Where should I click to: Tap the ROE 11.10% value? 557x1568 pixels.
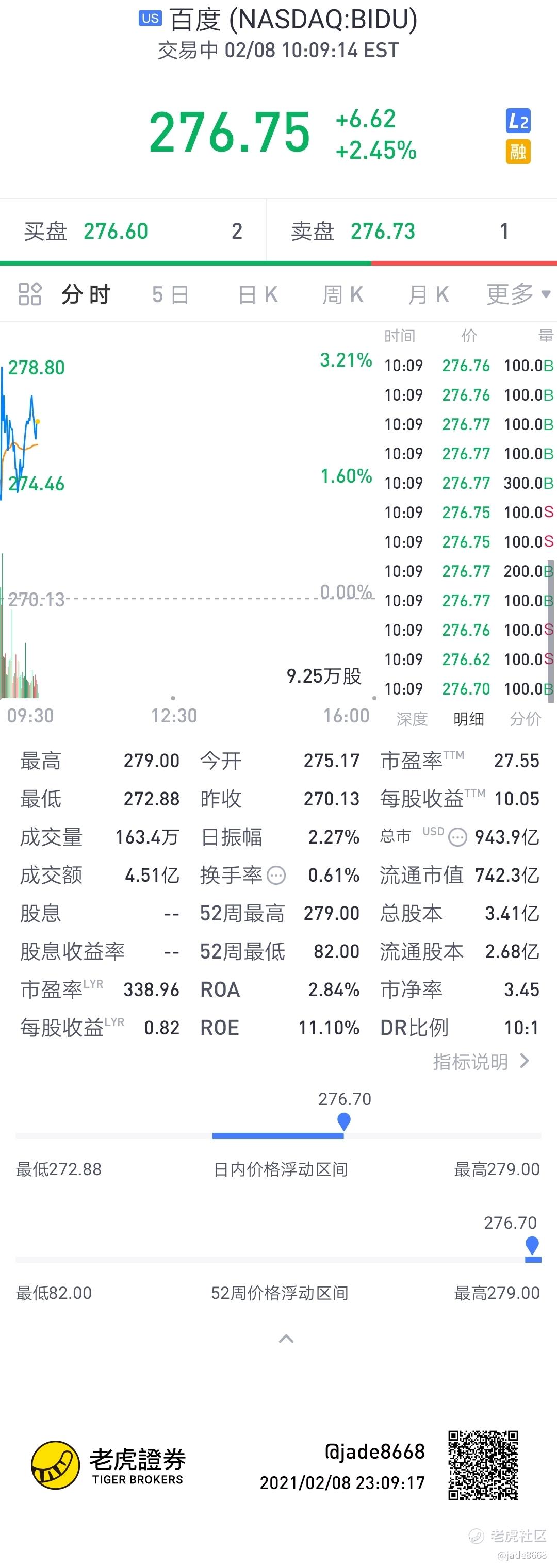tap(329, 1028)
